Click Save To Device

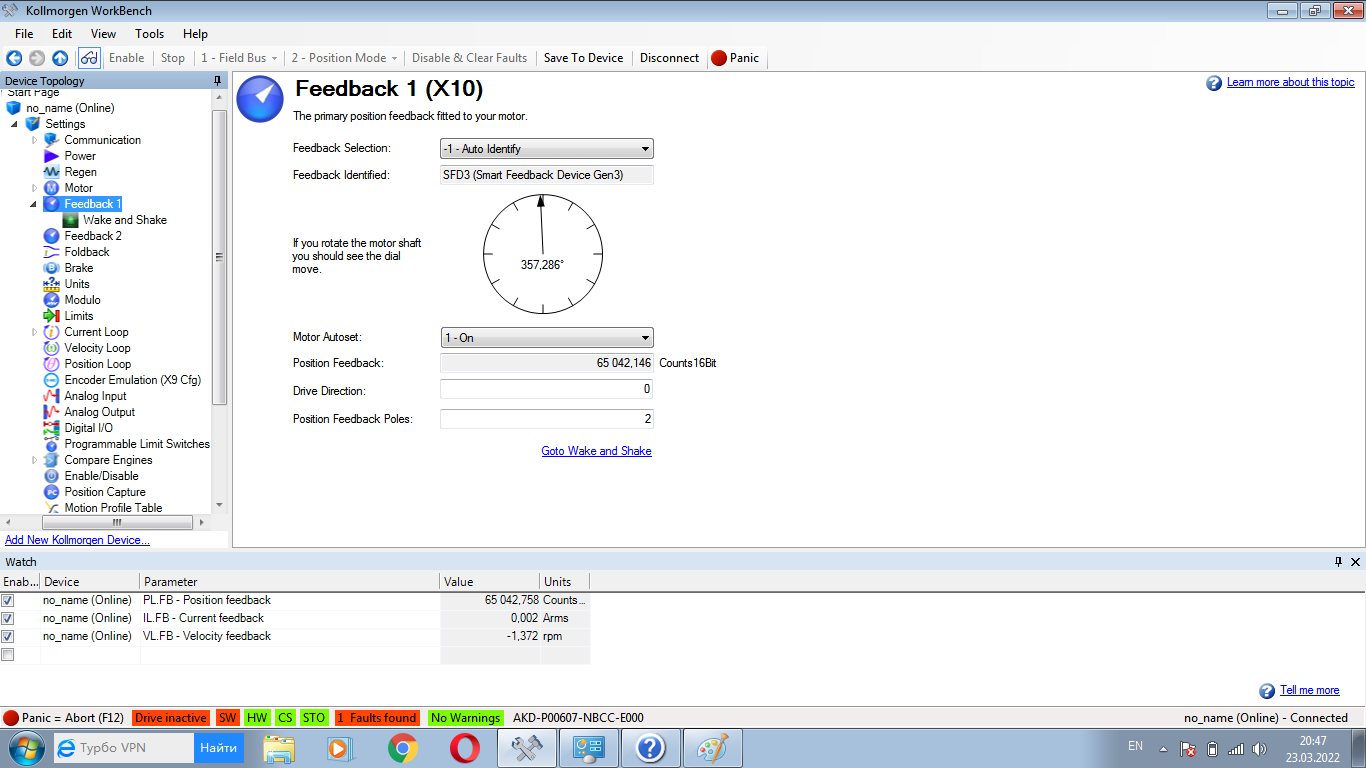coord(583,58)
